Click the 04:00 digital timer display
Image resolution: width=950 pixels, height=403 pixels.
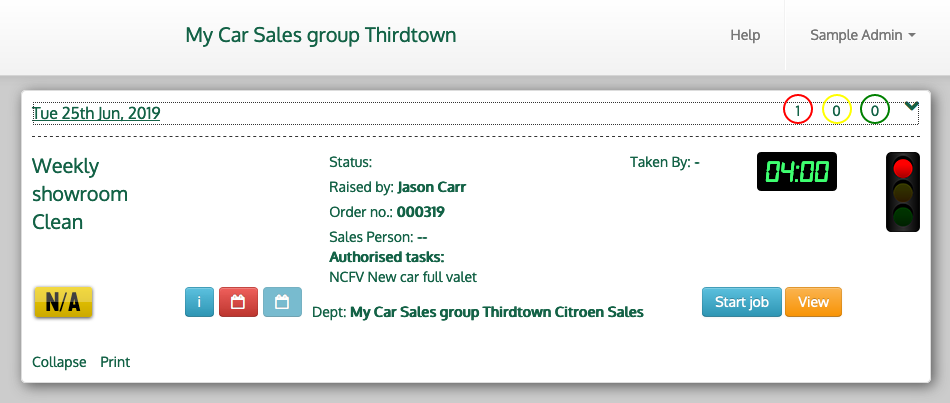click(796, 171)
